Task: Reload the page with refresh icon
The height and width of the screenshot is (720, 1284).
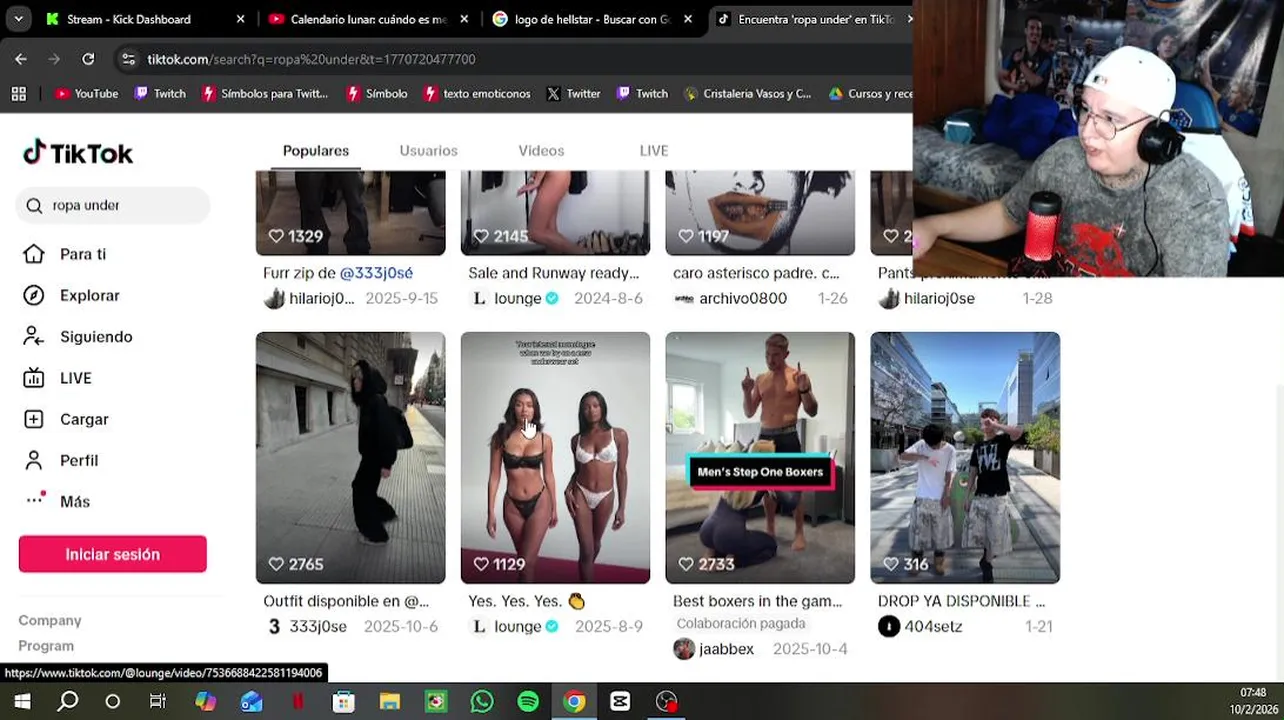Action: point(88,59)
